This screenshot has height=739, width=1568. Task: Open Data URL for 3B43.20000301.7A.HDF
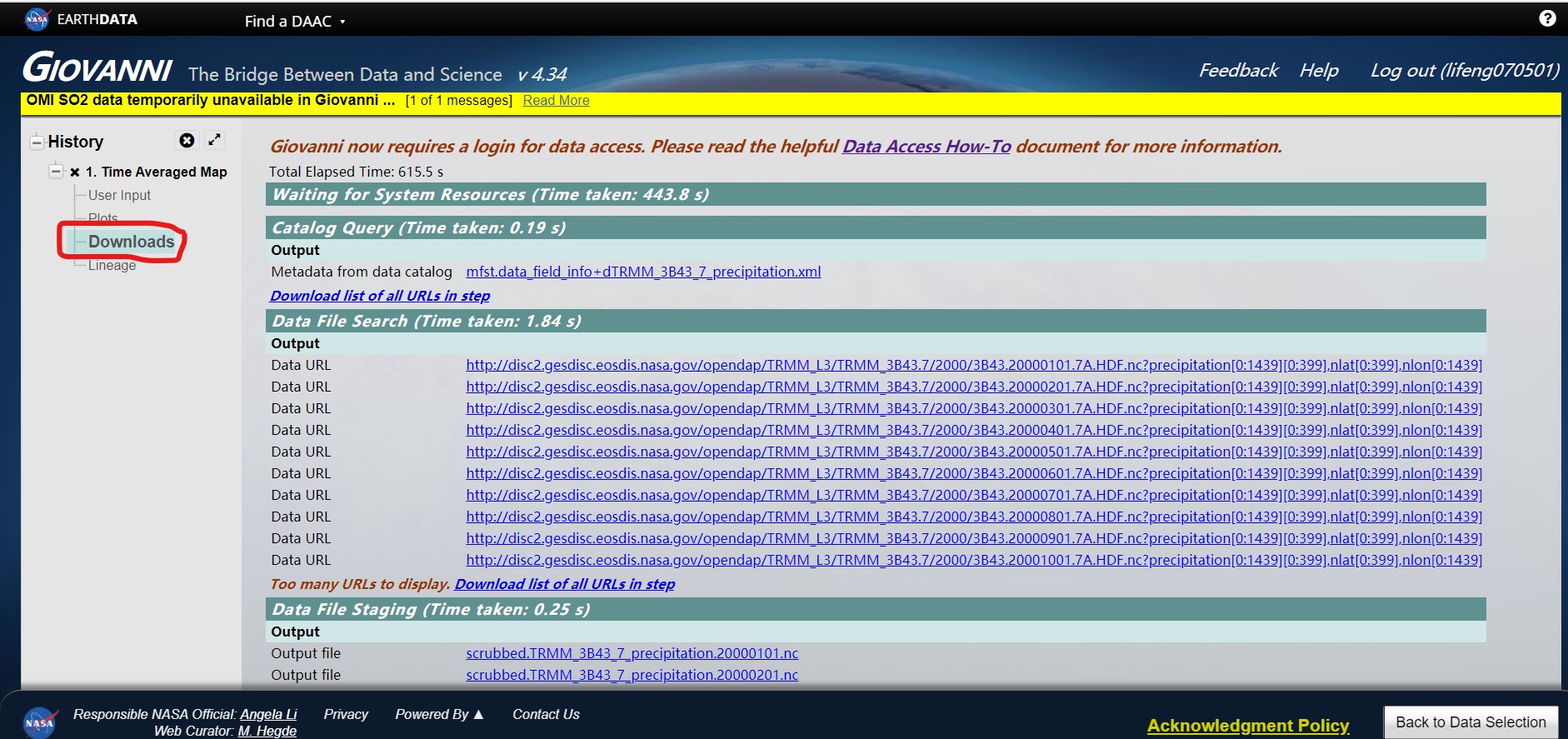[x=974, y=408]
